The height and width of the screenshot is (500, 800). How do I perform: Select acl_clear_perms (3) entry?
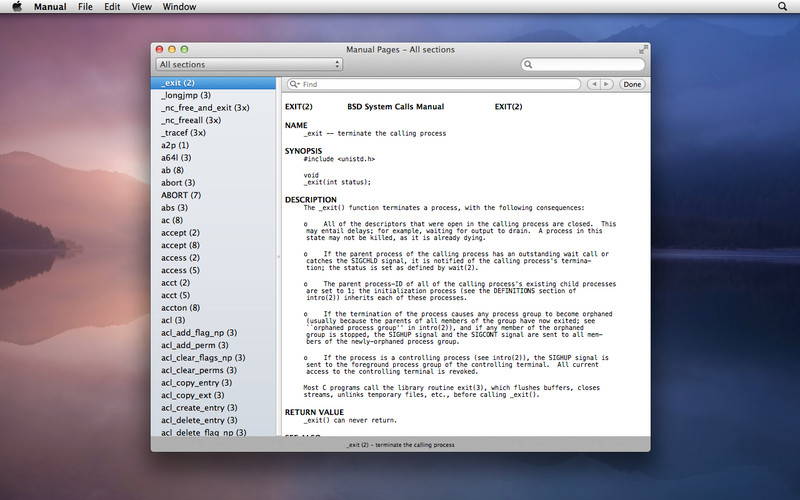pyautogui.click(x=213, y=370)
